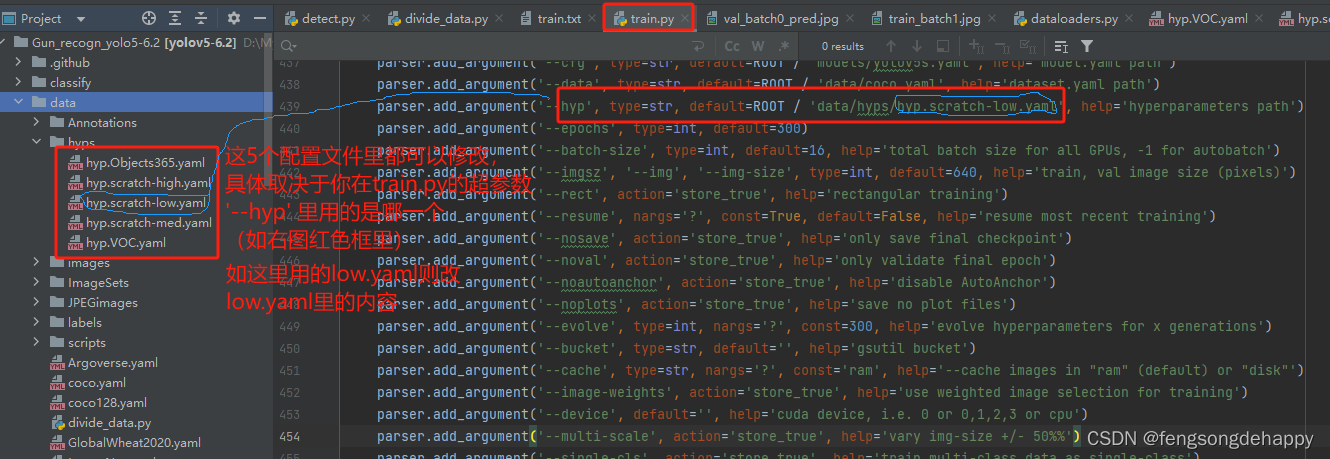
Task: Open the val_batch0_pred.jpg tab
Action: 772,18
